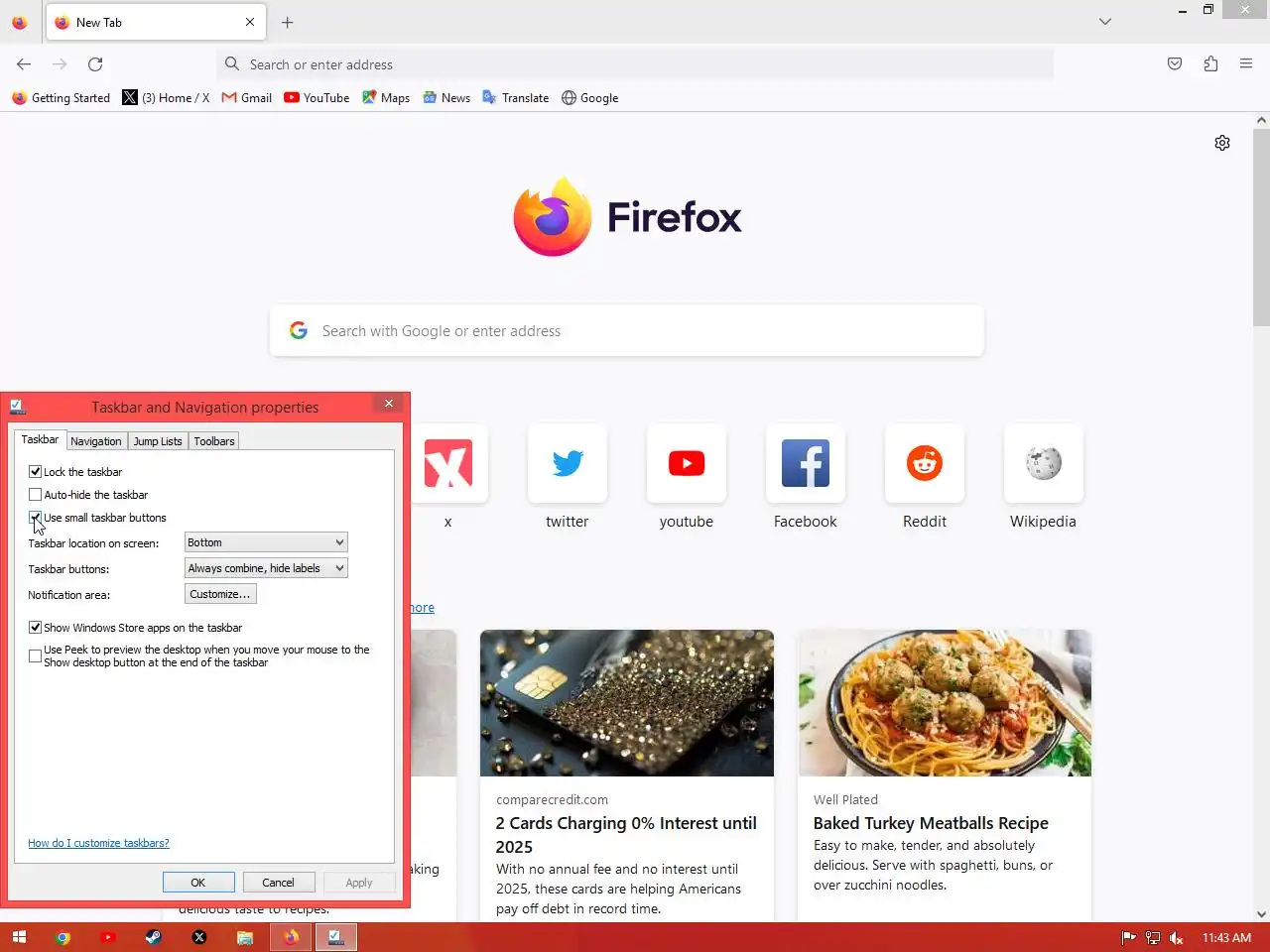Close the New Tab browser tab

point(250,22)
